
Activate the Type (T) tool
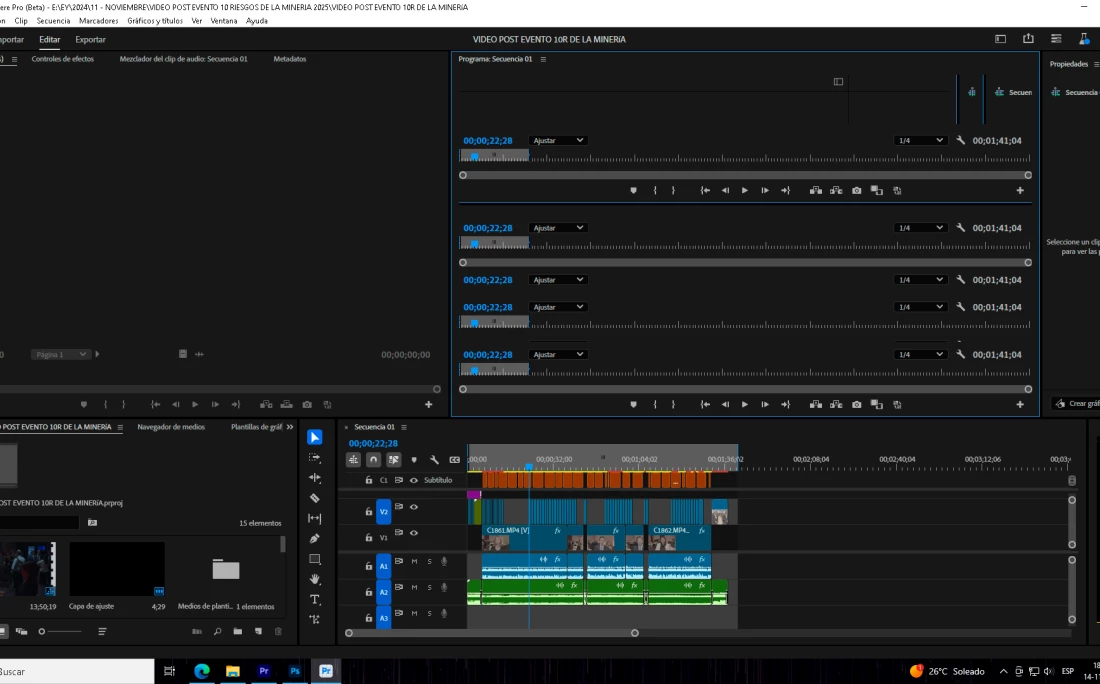[x=315, y=599]
